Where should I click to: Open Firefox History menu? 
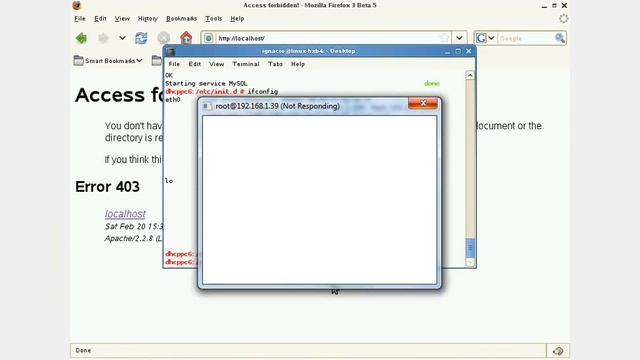pos(148,18)
